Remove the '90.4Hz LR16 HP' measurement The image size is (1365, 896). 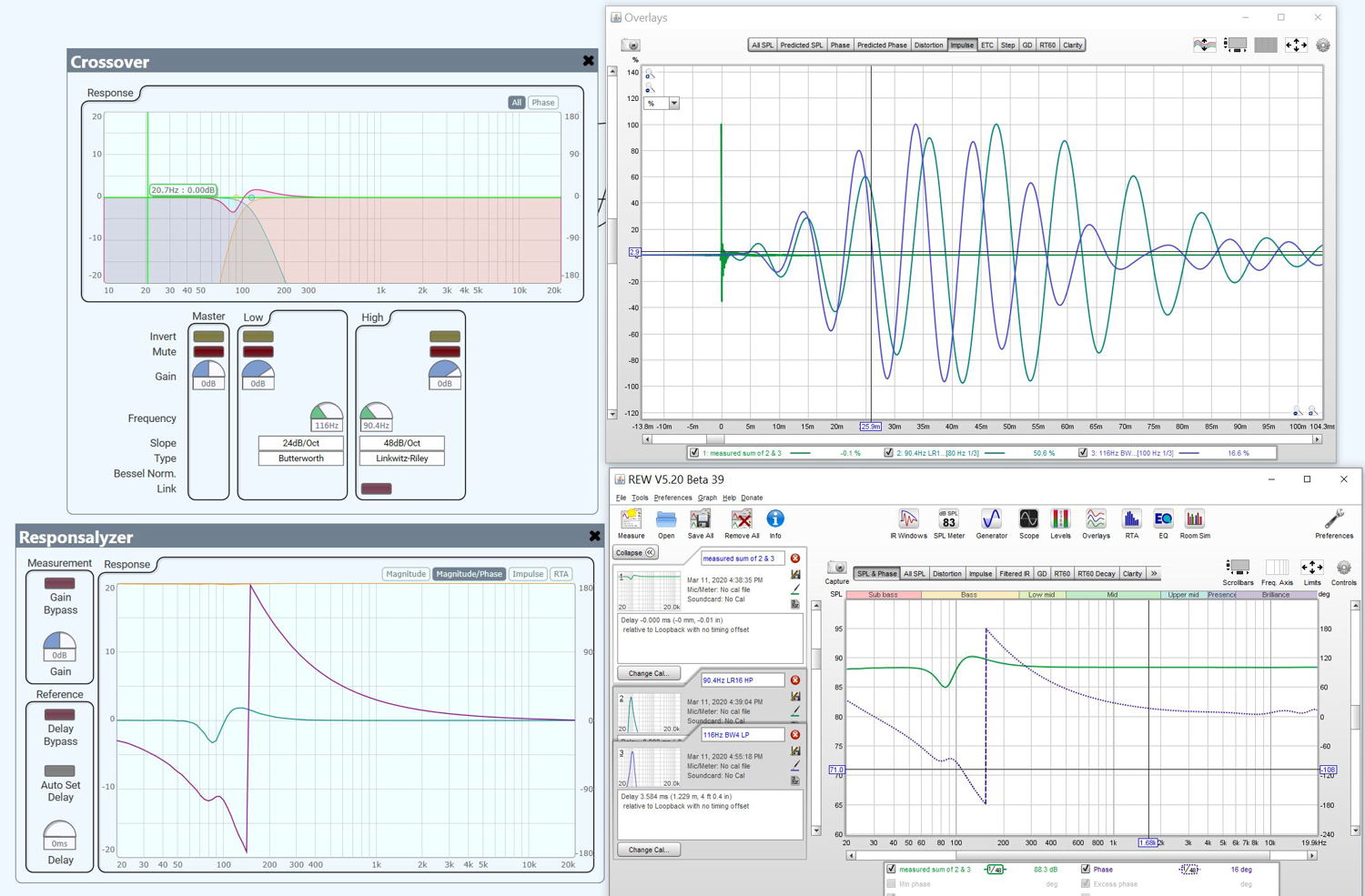click(x=794, y=680)
